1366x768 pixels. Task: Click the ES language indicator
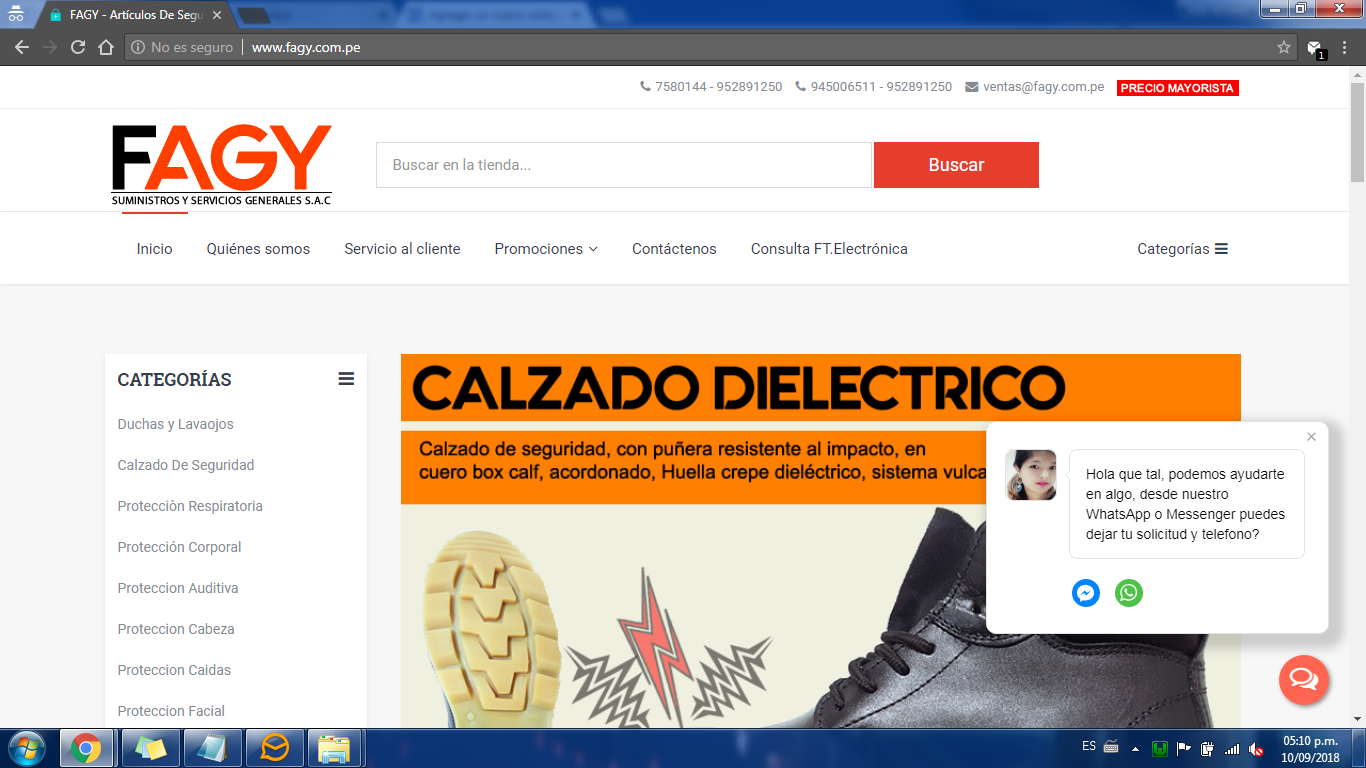point(1089,746)
